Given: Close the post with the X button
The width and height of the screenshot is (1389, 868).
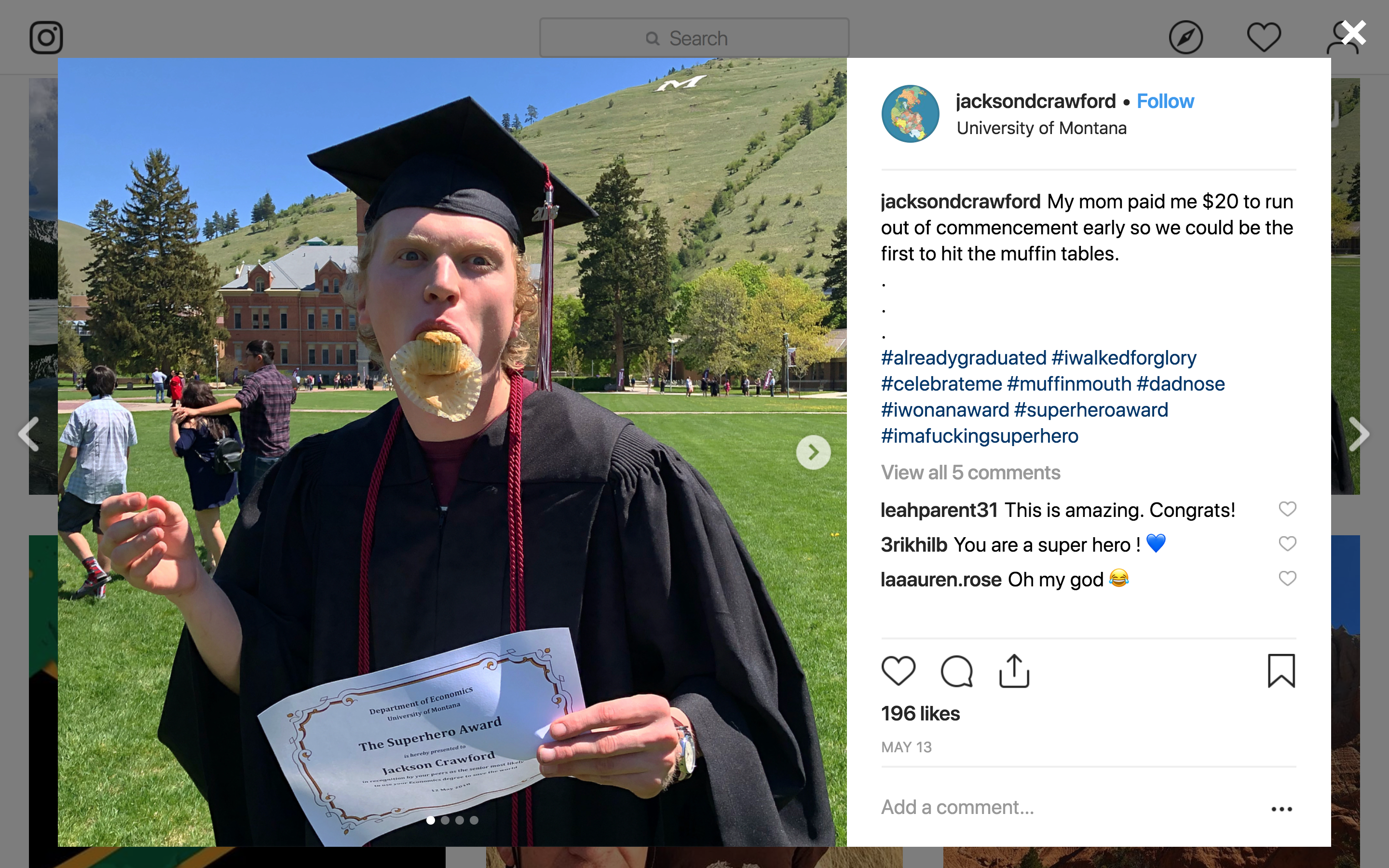Looking at the screenshot, I should click(x=1354, y=33).
